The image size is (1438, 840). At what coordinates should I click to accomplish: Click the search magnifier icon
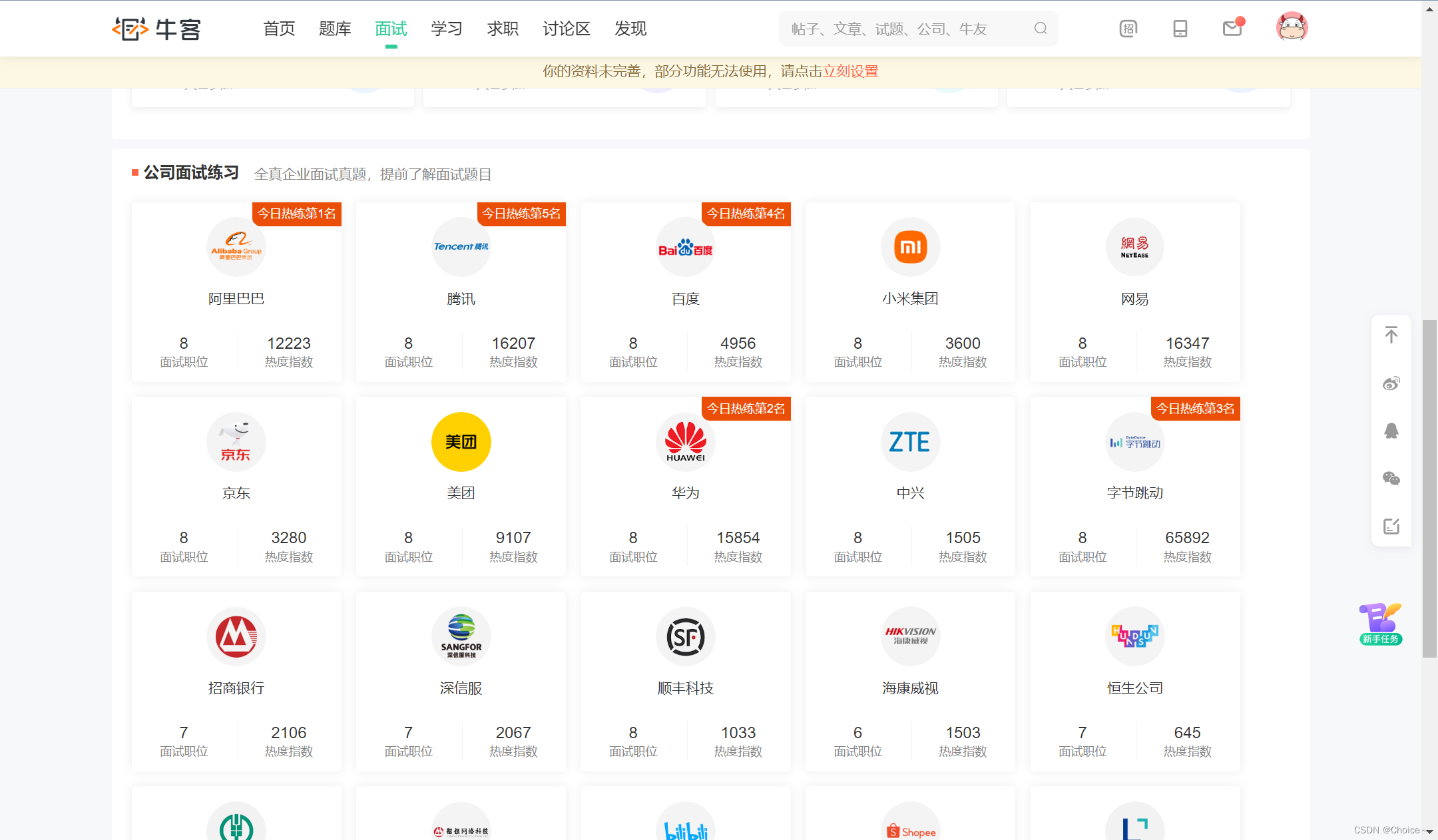(x=1041, y=28)
